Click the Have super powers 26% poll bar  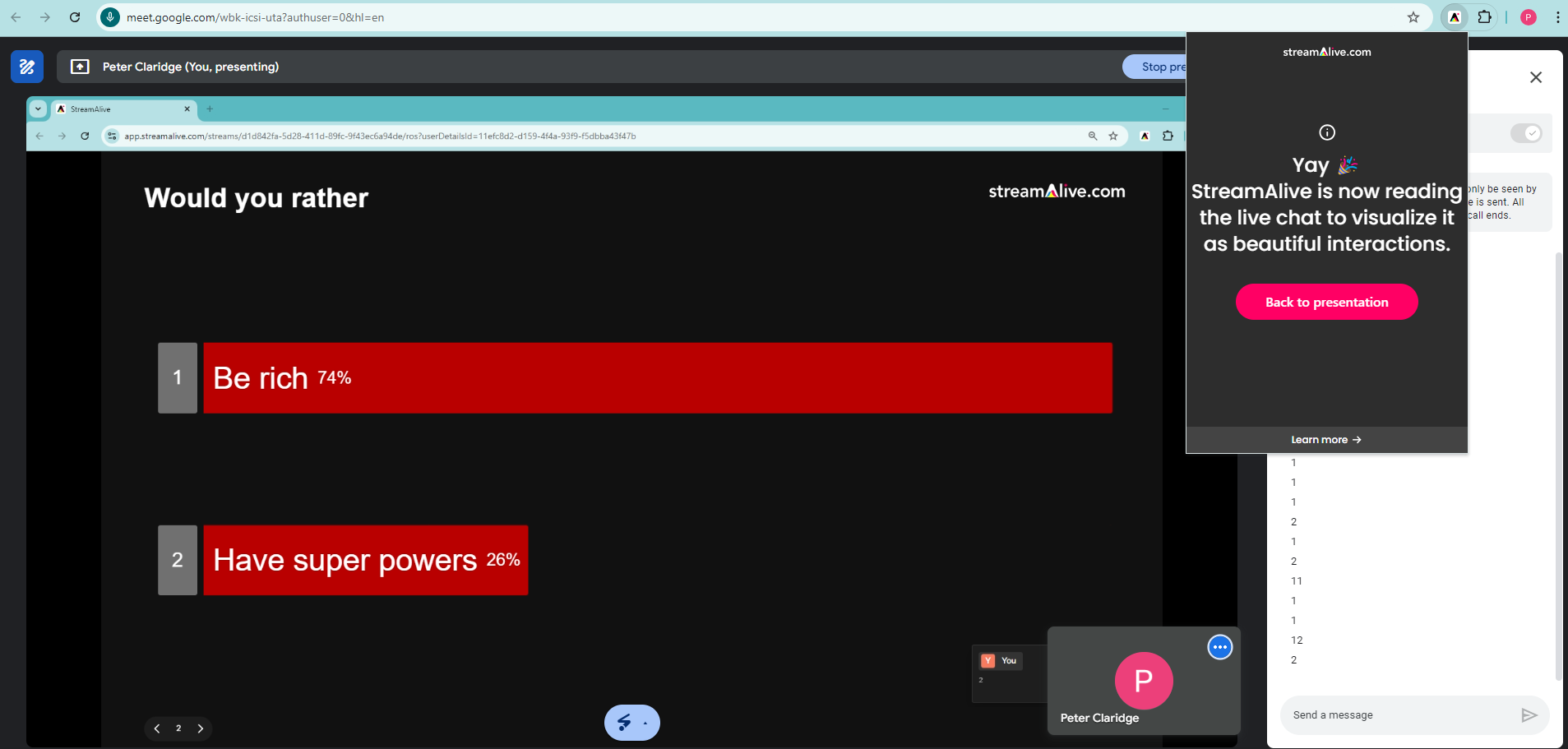pyautogui.click(x=366, y=560)
